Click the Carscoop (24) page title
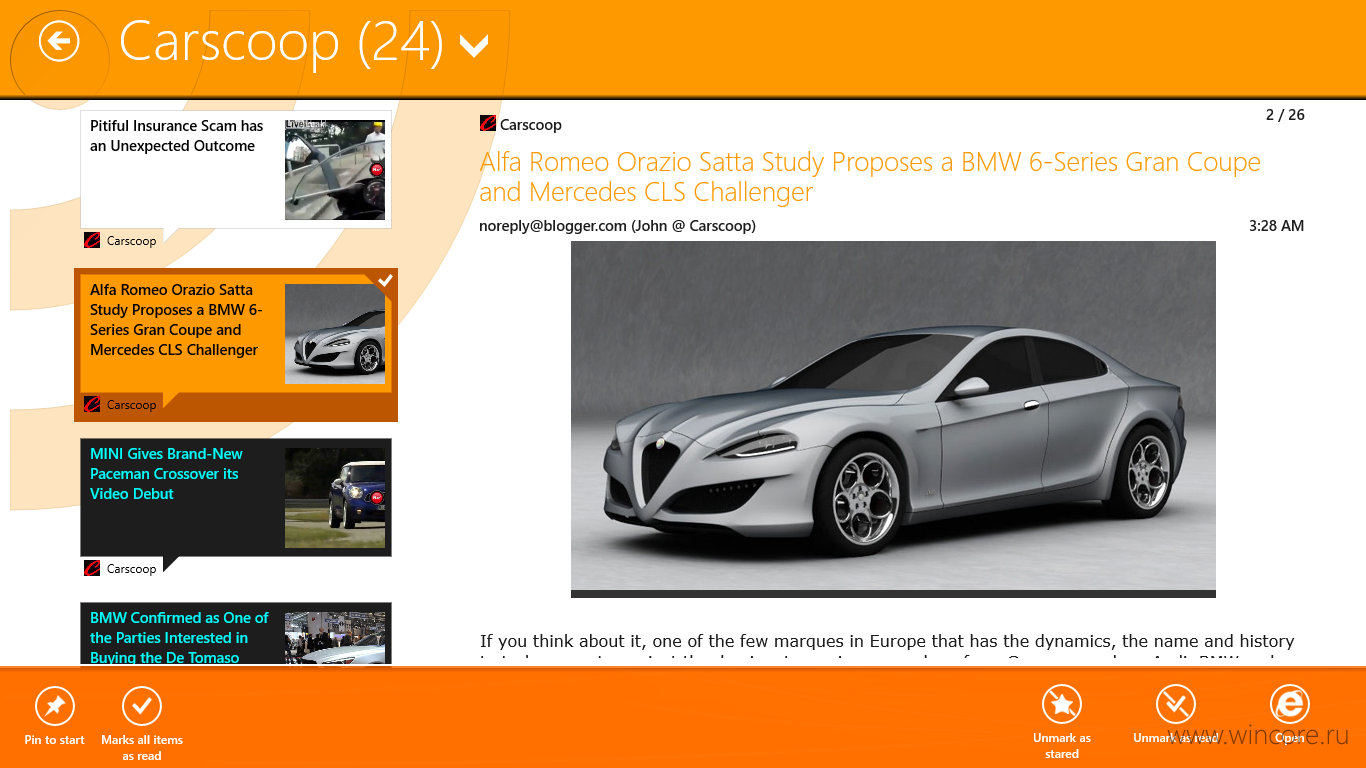The image size is (1366, 768). [x=281, y=42]
